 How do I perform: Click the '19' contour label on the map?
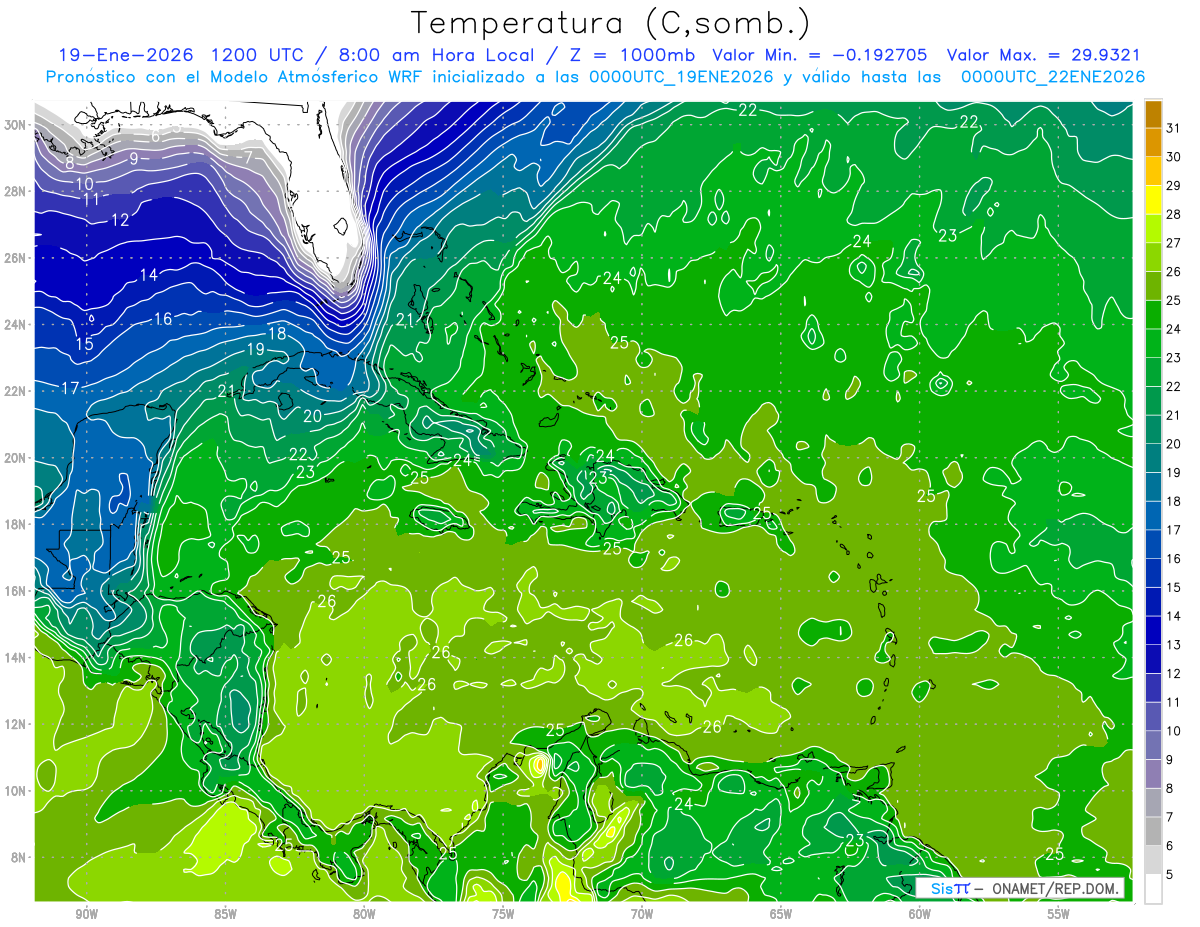255,349
